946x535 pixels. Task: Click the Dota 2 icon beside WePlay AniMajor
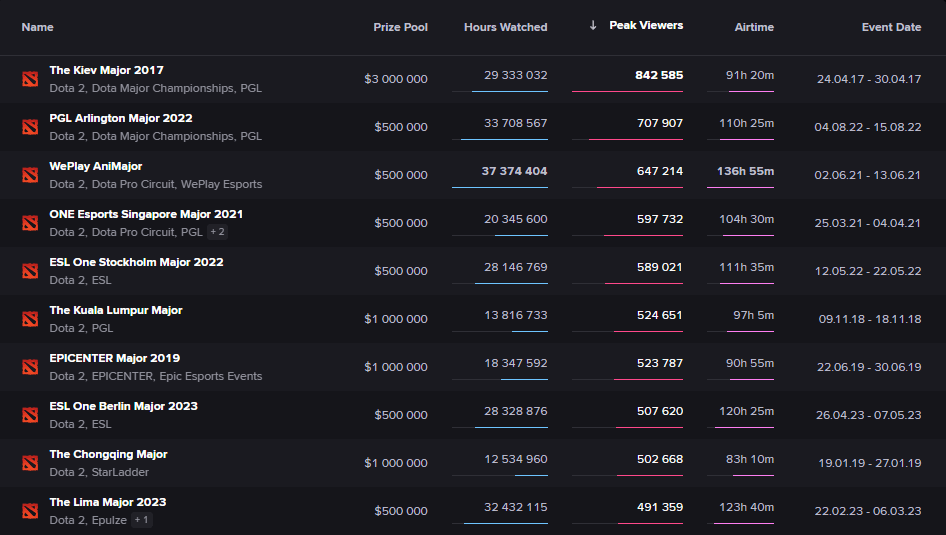[x=30, y=175]
